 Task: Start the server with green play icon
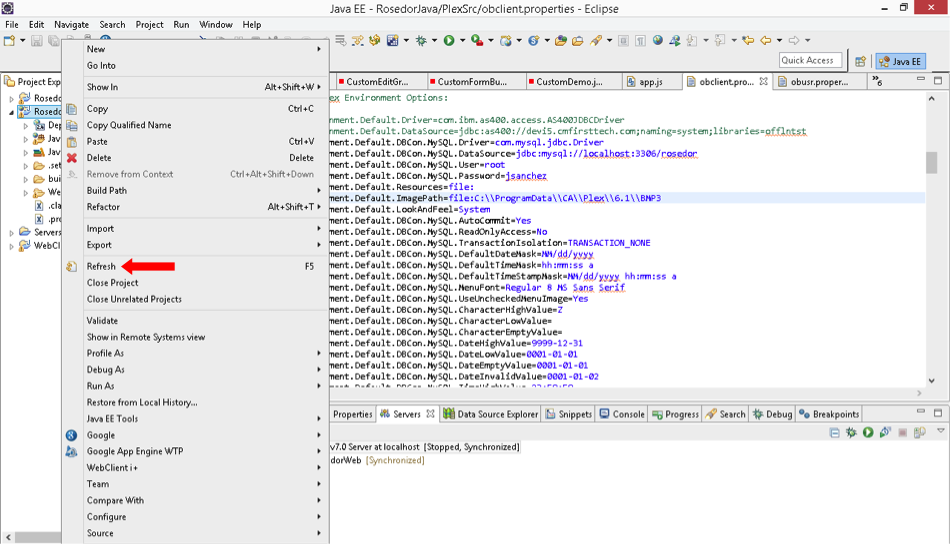pyautogui.click(x=868, y=433)
